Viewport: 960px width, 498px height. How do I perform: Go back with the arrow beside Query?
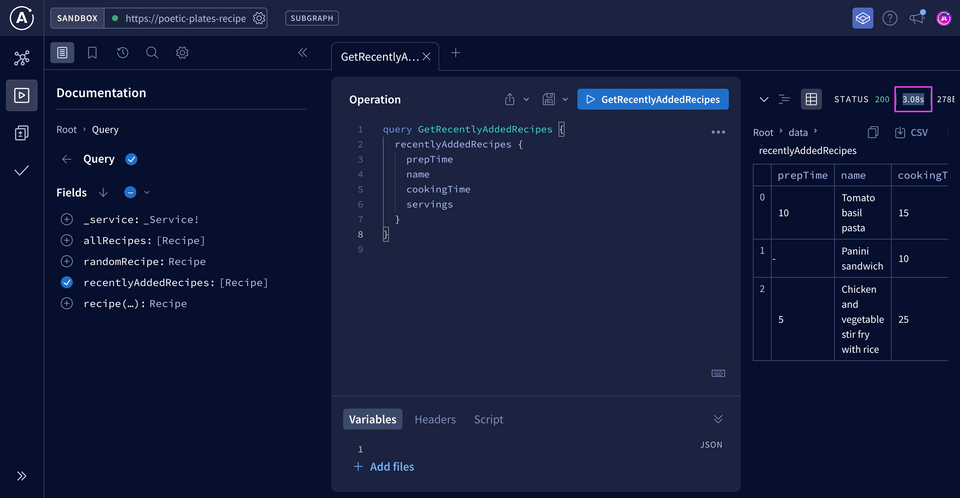pyautogui.click(x=67, y=159)
